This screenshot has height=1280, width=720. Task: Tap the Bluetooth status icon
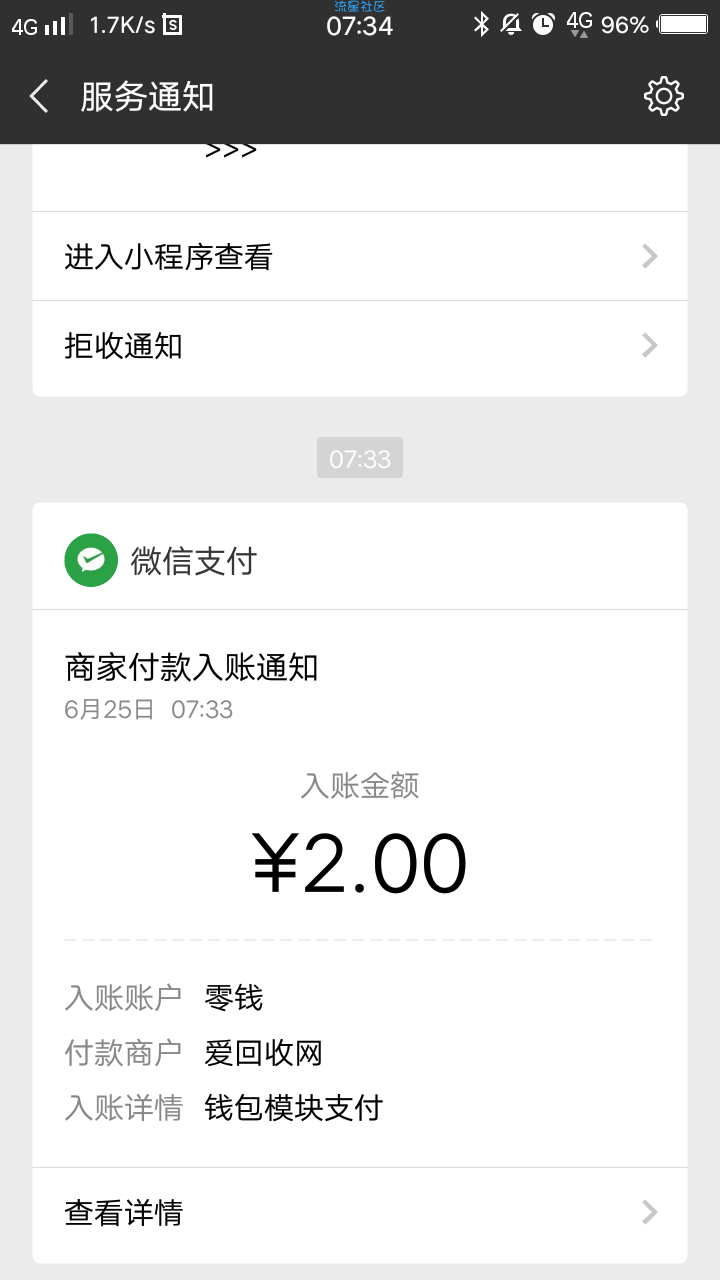(481, 24)
